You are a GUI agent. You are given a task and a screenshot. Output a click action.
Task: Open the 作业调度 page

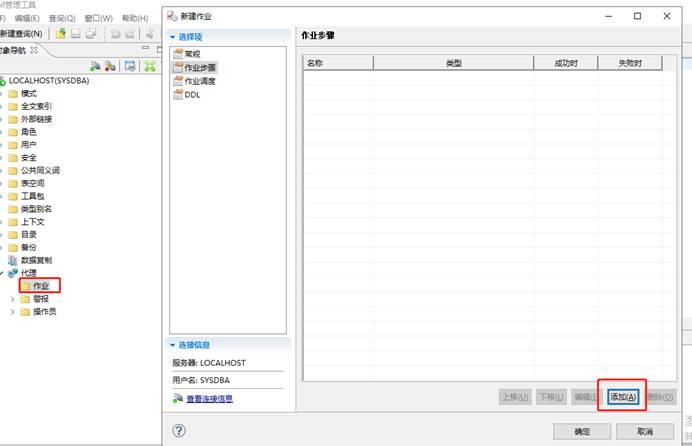pos(200,81)
